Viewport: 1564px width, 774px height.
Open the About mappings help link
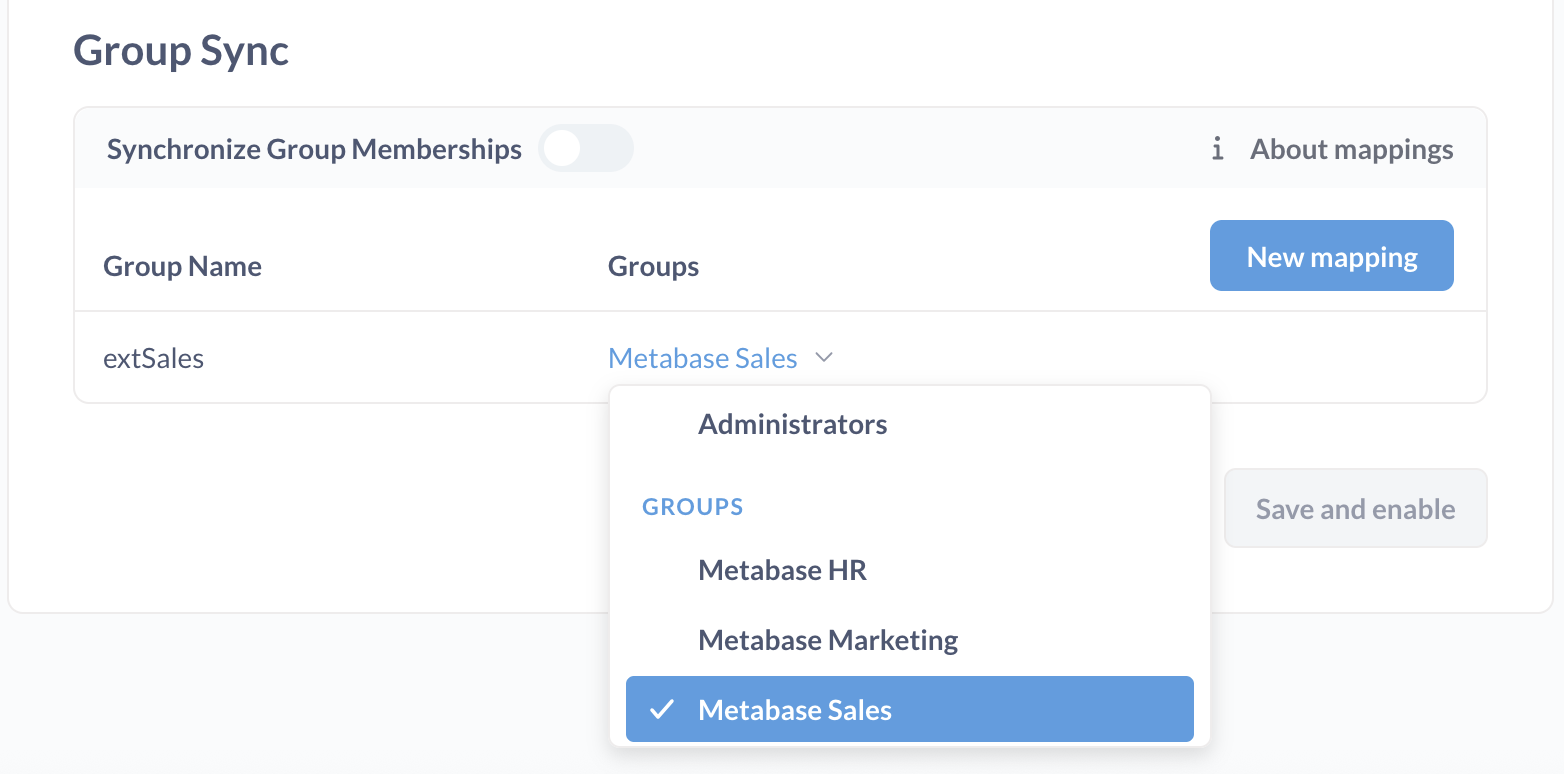point(1350,148)
